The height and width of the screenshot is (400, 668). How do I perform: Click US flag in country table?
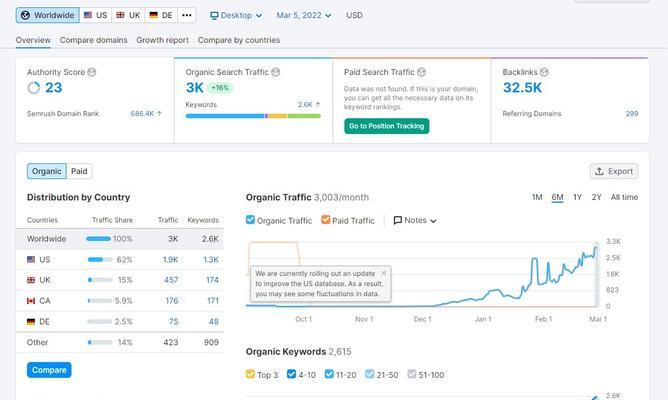[31, 259]
